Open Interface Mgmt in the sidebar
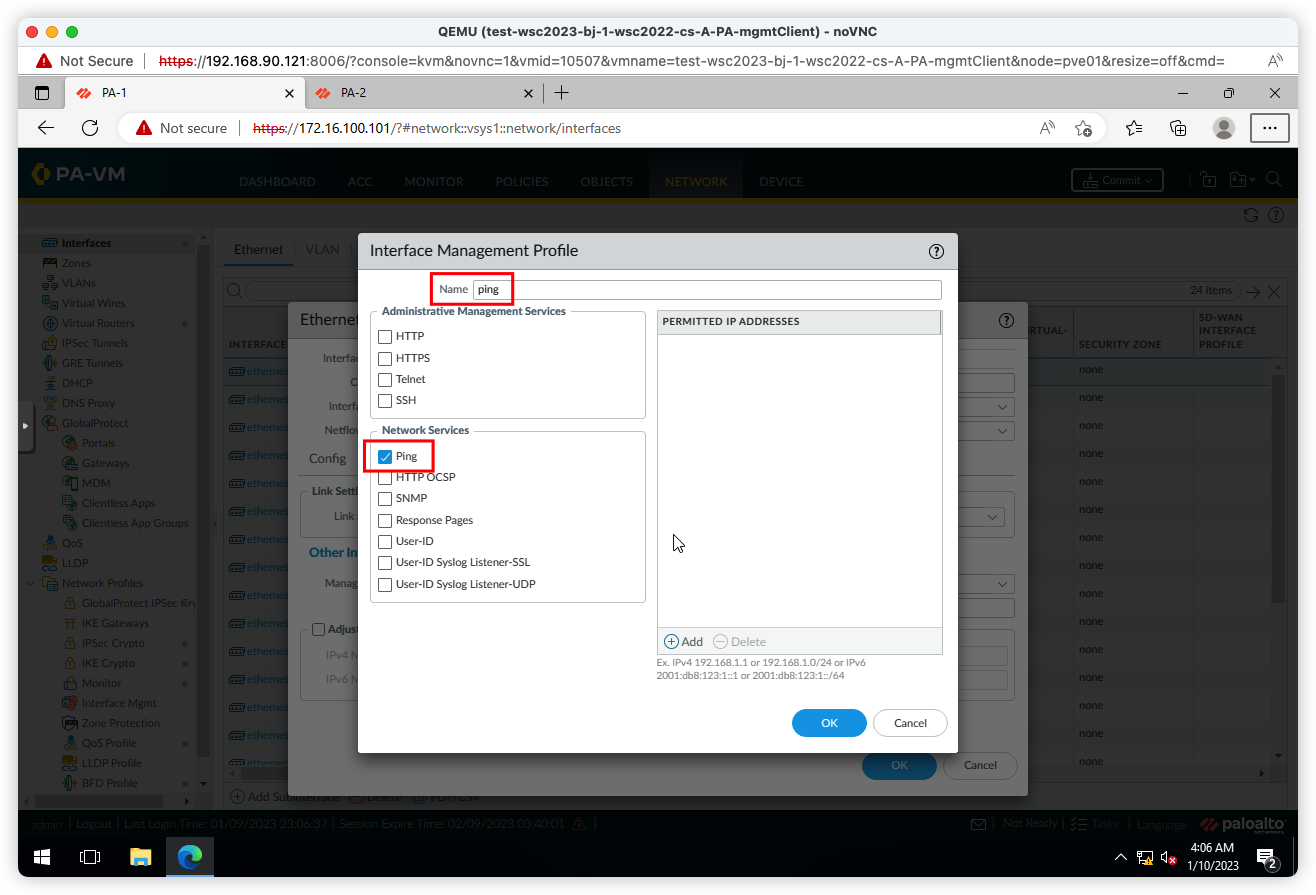The height and width of the screenshot is (895, 1316). point(118,703)
